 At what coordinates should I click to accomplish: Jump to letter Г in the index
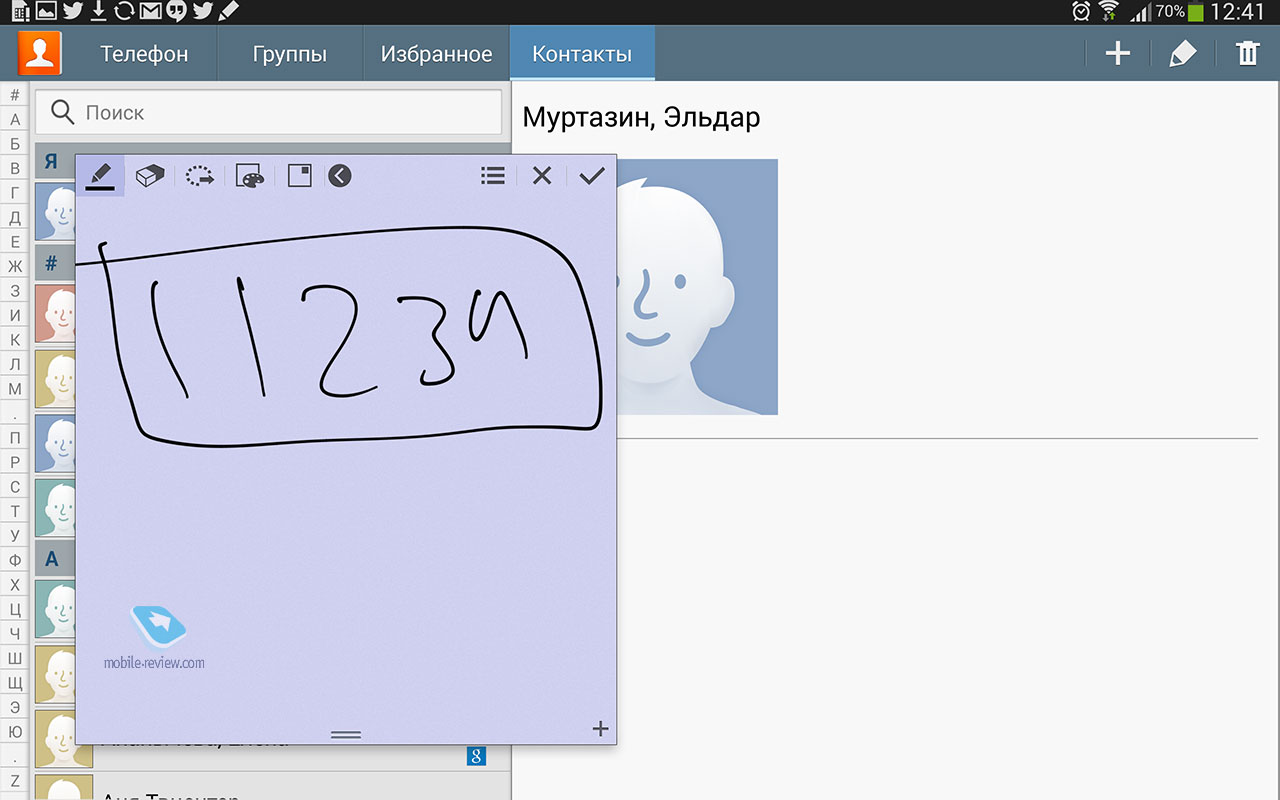(15, 193)
